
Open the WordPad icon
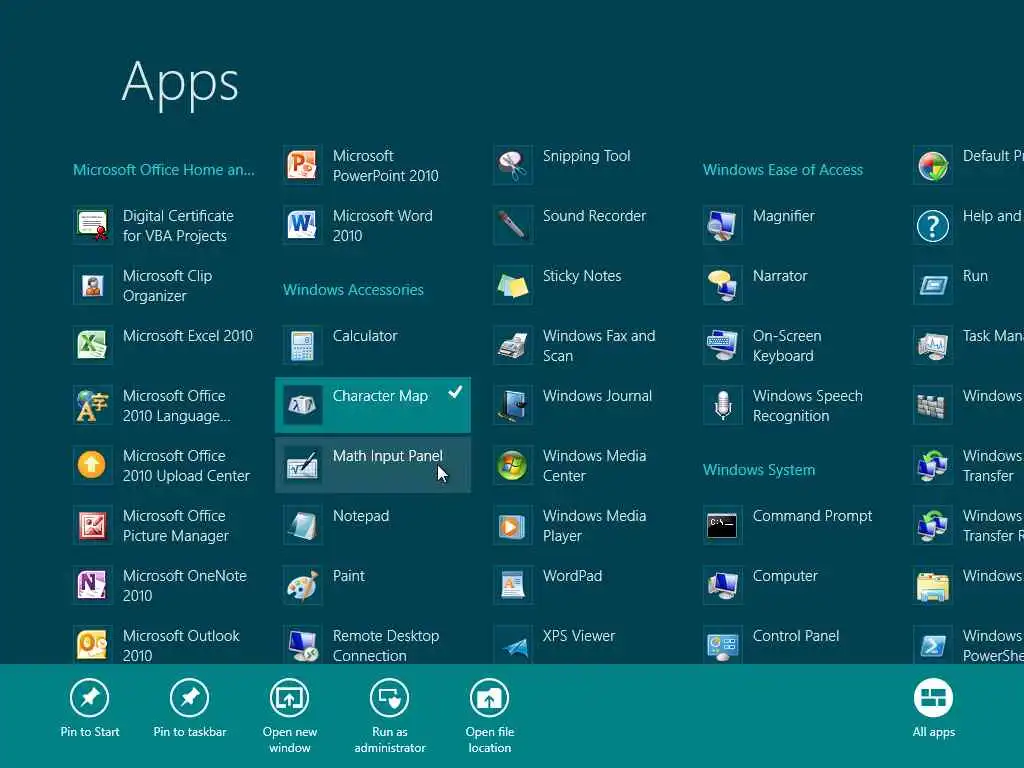coord(513,586)
